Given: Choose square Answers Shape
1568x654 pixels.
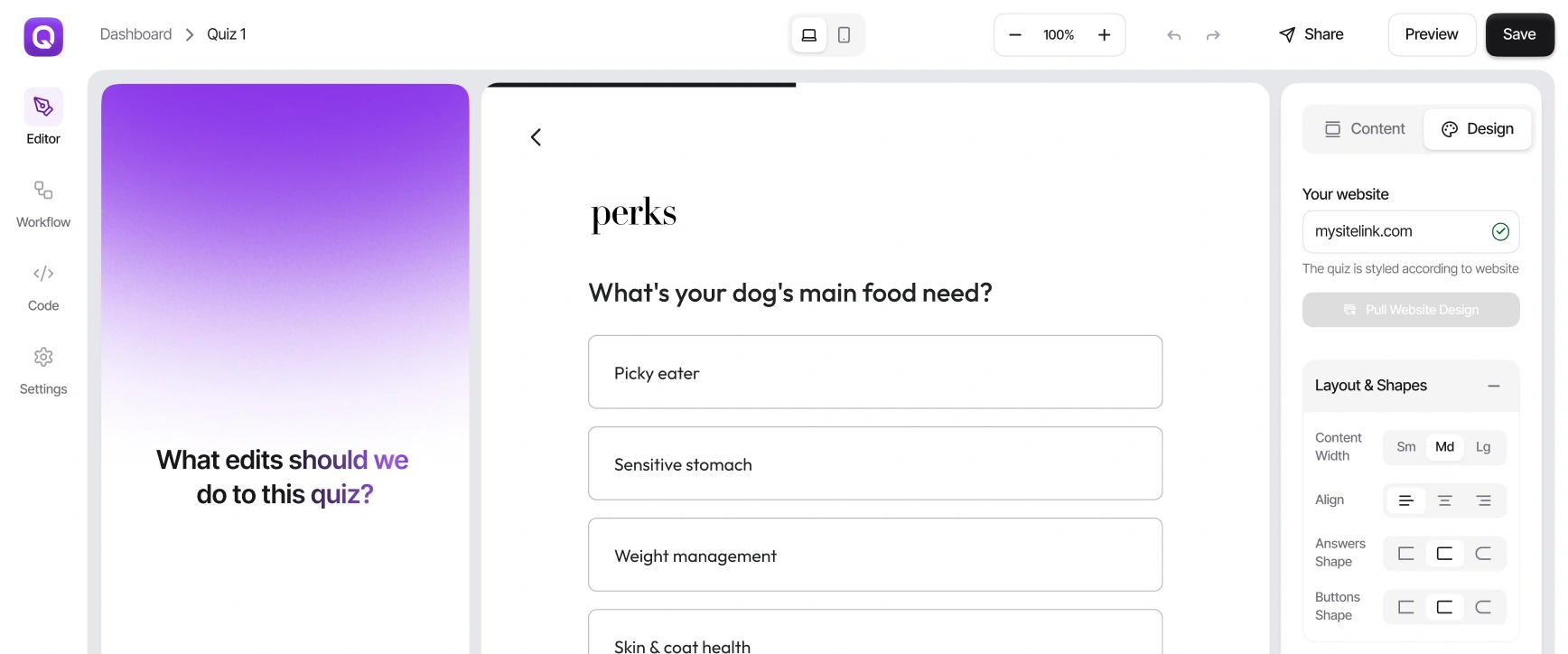Looking at the screenshot, I should click(x=1406, y=554).
